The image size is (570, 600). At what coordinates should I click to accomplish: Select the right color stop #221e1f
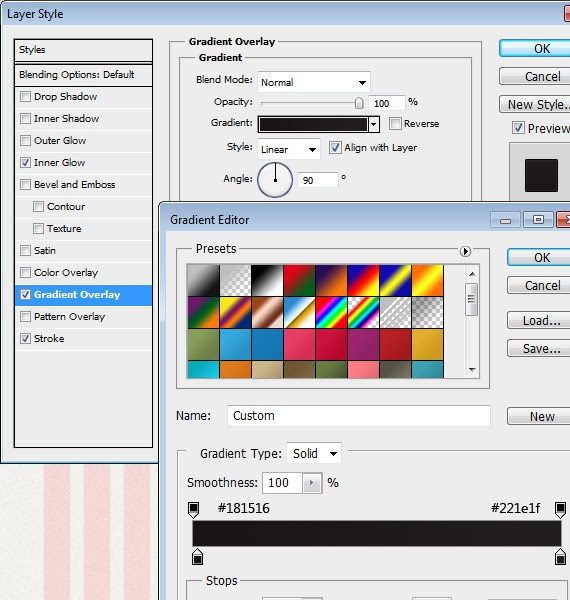point(560,557)
